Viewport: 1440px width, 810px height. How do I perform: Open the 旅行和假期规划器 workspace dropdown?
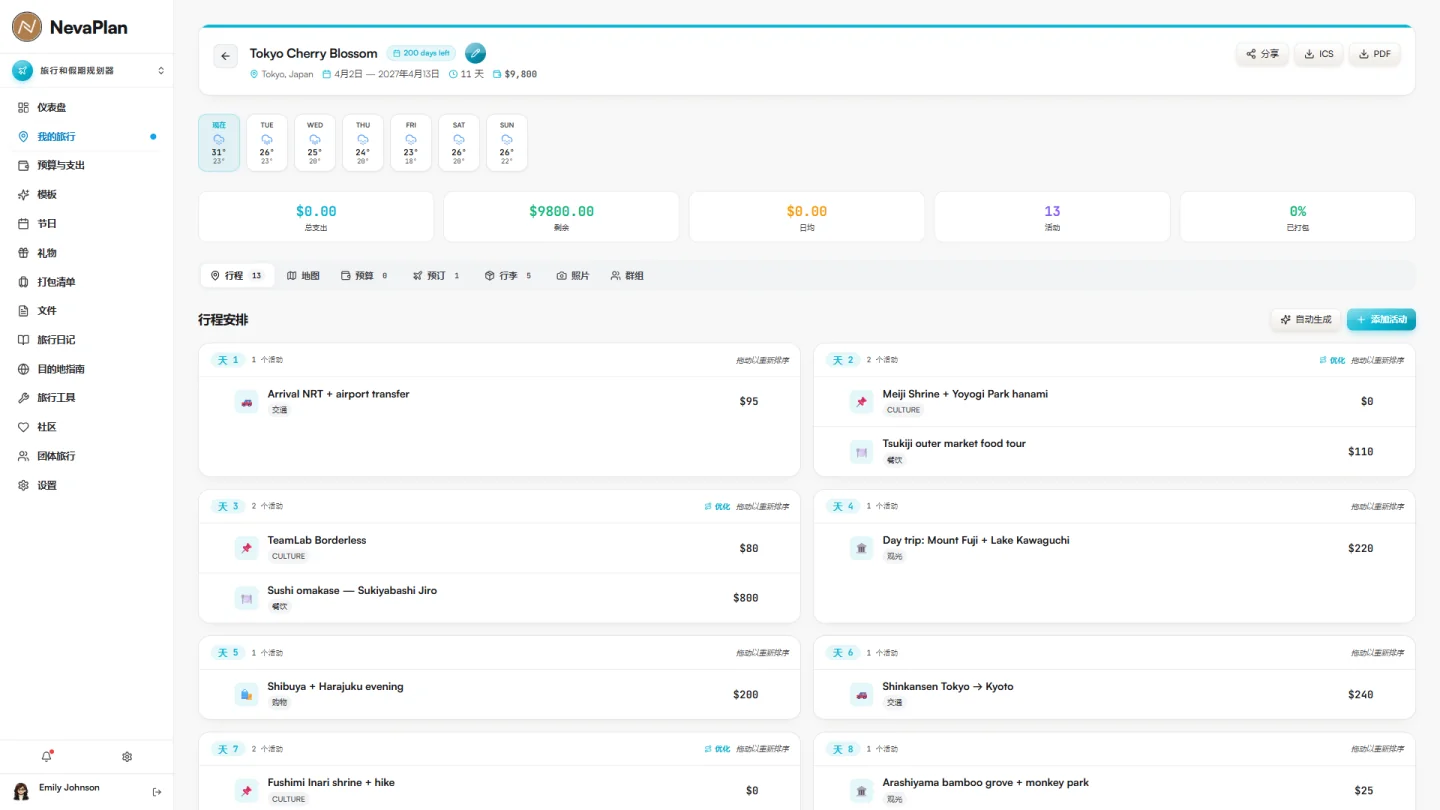pos(87,71)
